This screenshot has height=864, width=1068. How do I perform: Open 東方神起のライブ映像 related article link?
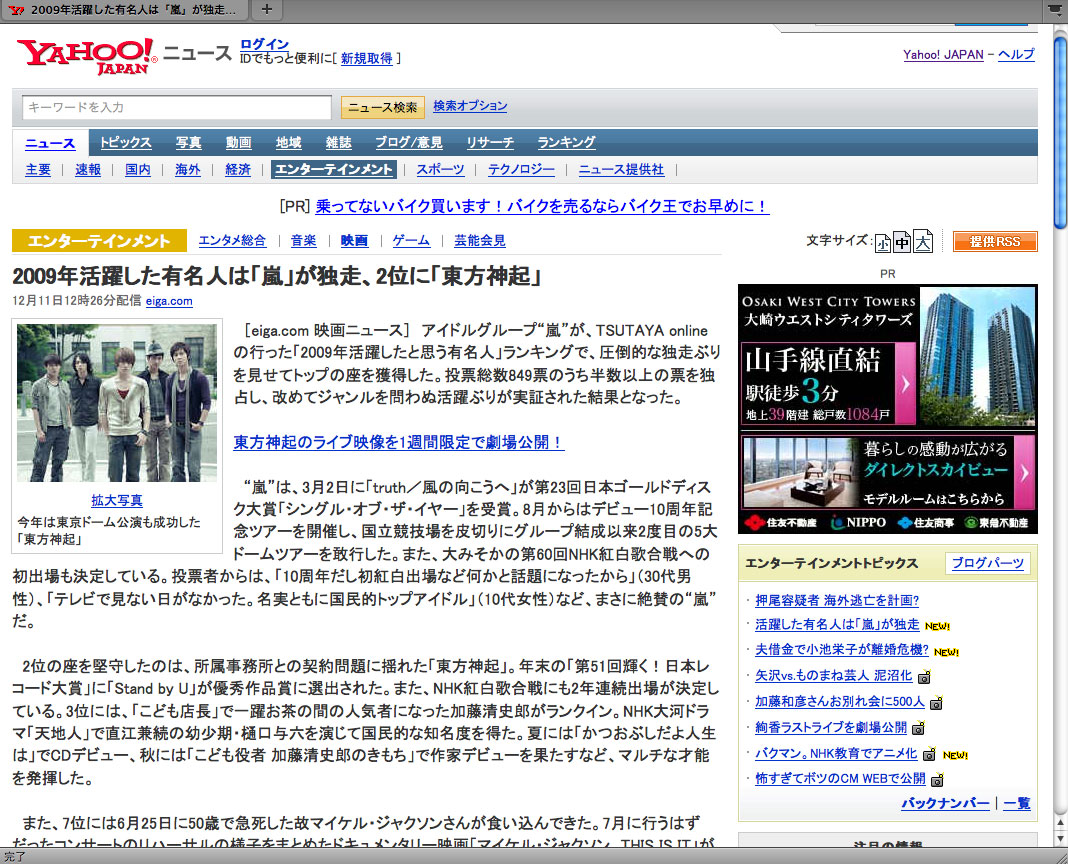(x=399, y=442)
